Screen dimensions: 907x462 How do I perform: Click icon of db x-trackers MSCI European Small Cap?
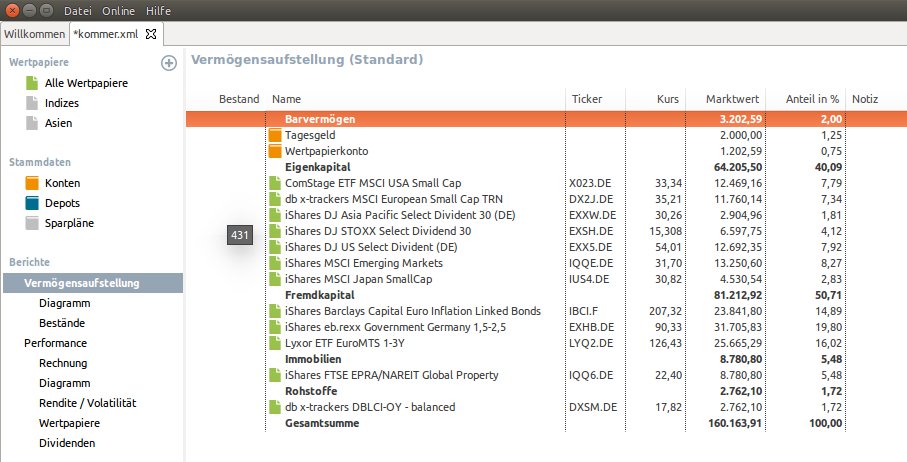tap(275, 199)
